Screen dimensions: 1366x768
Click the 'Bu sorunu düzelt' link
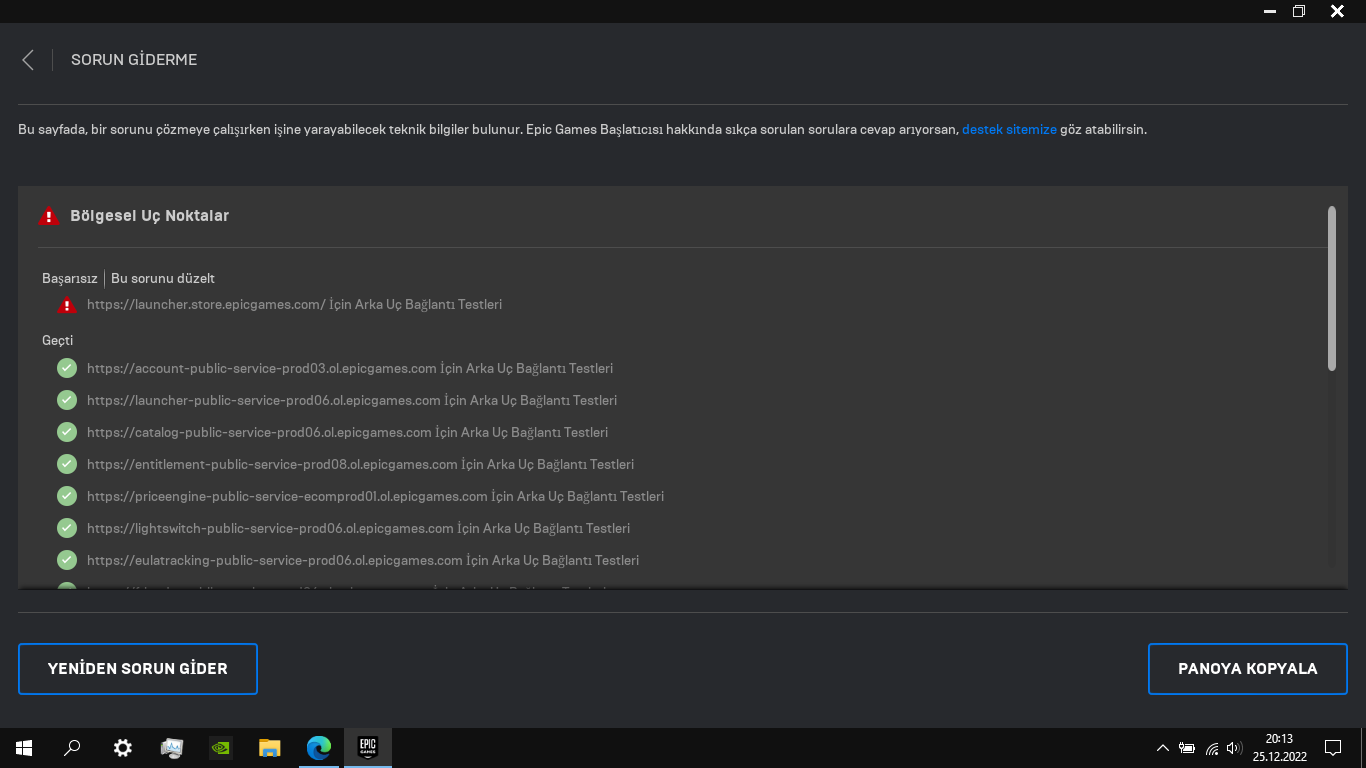[x=163, y=278]
